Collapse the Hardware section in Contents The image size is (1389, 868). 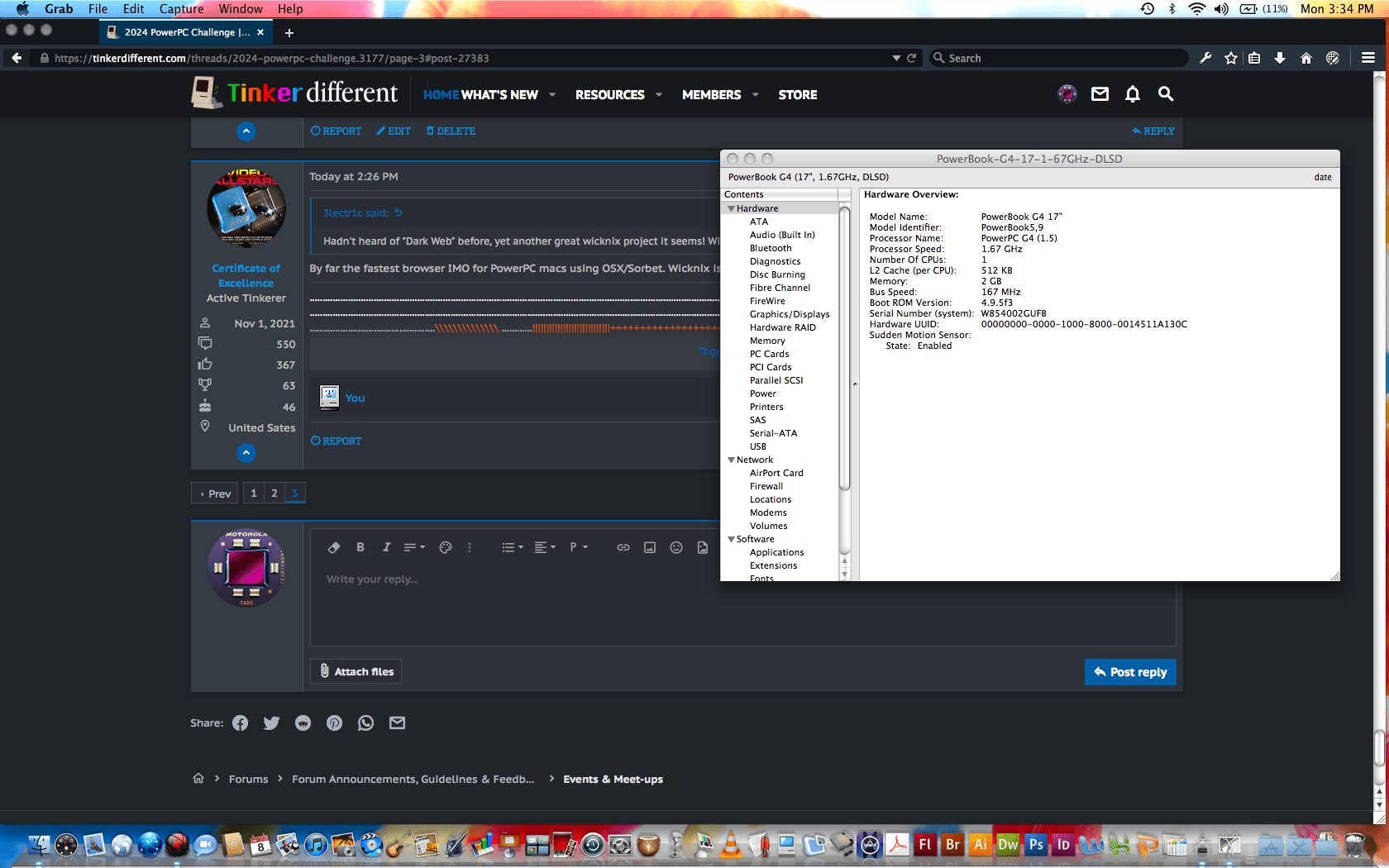click(x=731, y=208)
